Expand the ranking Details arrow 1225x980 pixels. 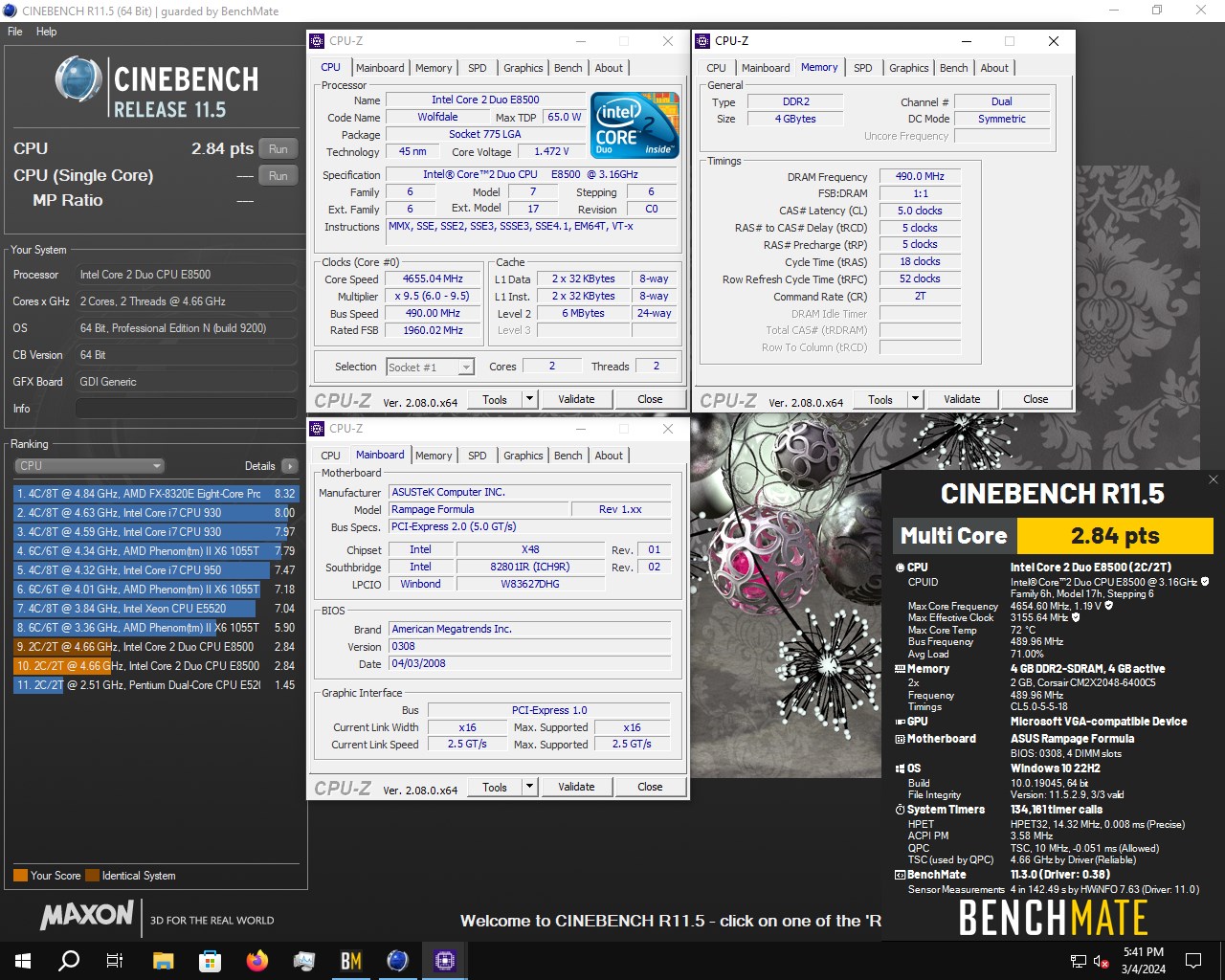point(290,466)
